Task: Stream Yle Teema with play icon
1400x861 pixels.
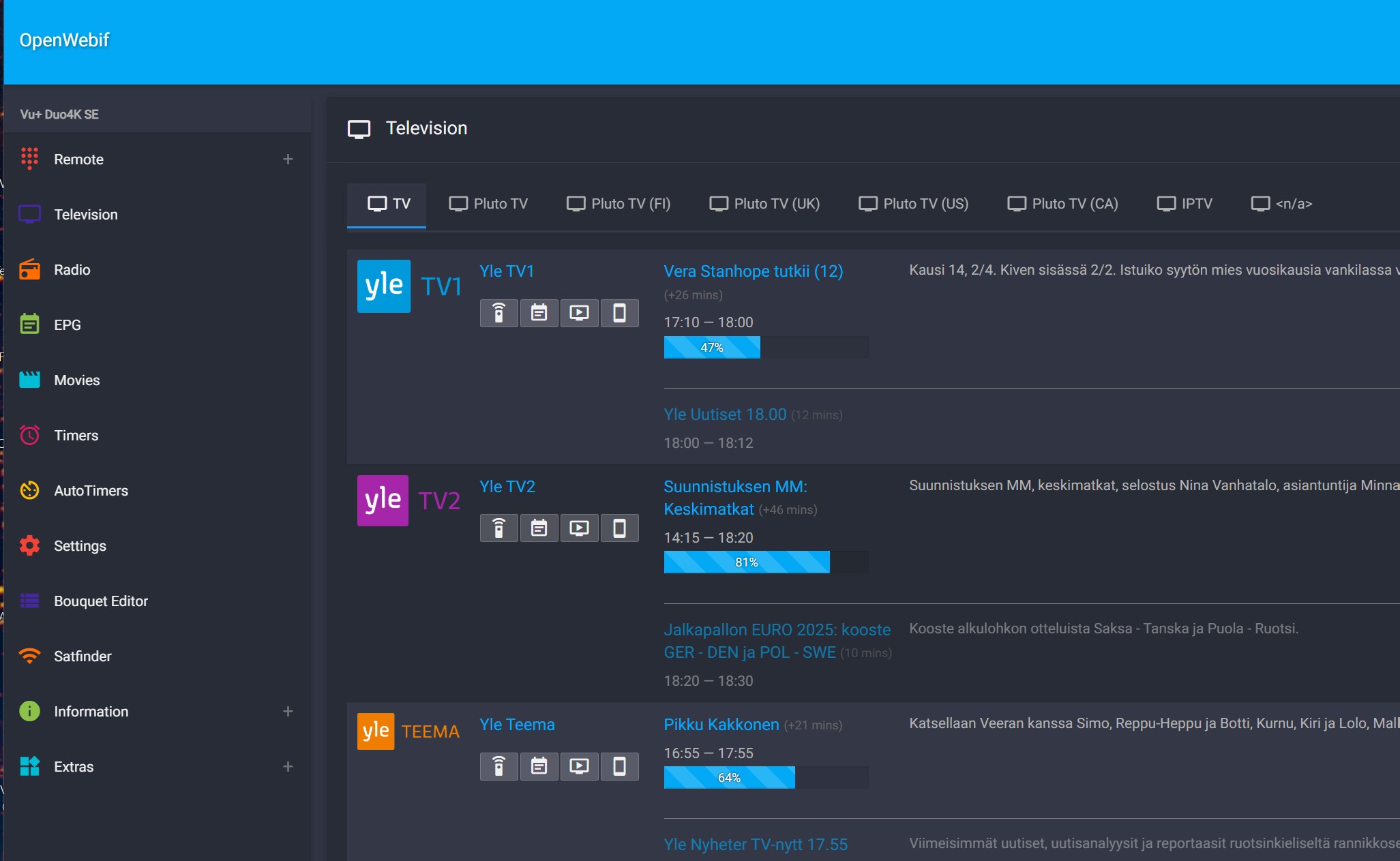Action: coord(580,766)
